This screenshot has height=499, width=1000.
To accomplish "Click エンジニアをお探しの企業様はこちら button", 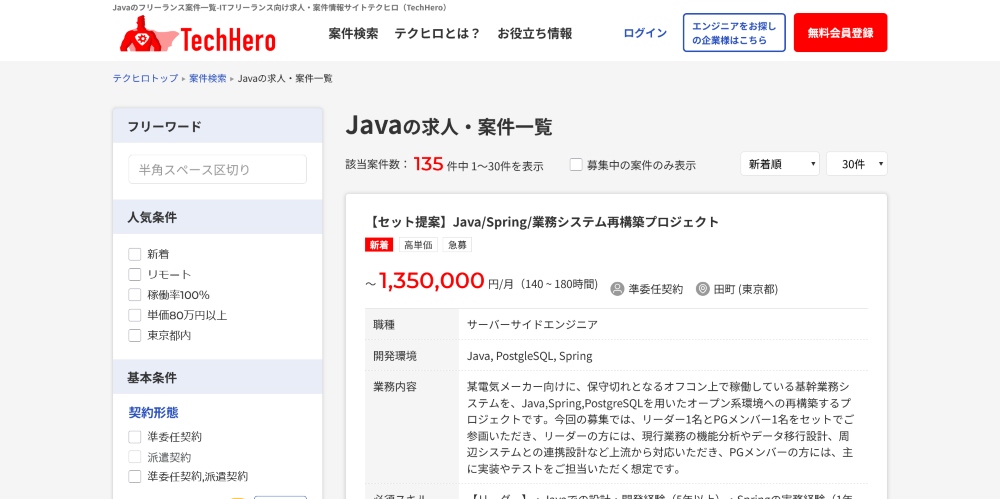I will (734, 33).
